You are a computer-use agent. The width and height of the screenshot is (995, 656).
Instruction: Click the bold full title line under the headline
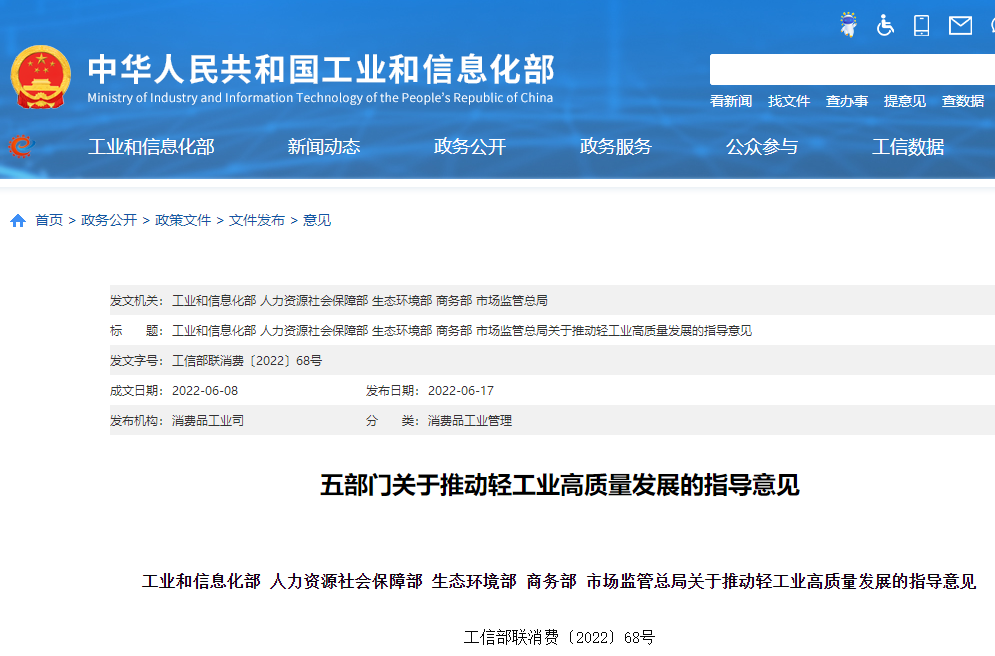(x=559, y=581)
